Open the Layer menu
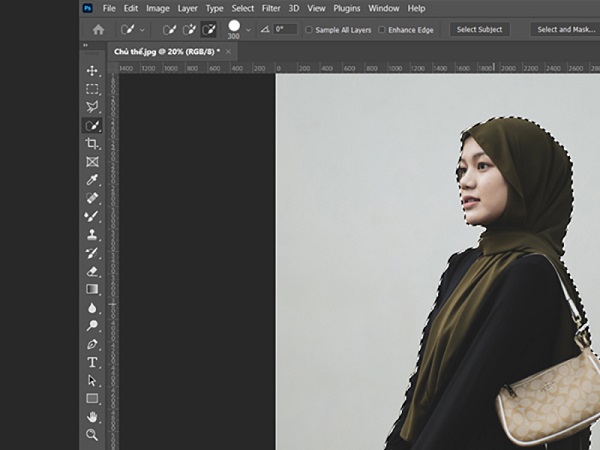600x450 pixels. tap(188, 8)
